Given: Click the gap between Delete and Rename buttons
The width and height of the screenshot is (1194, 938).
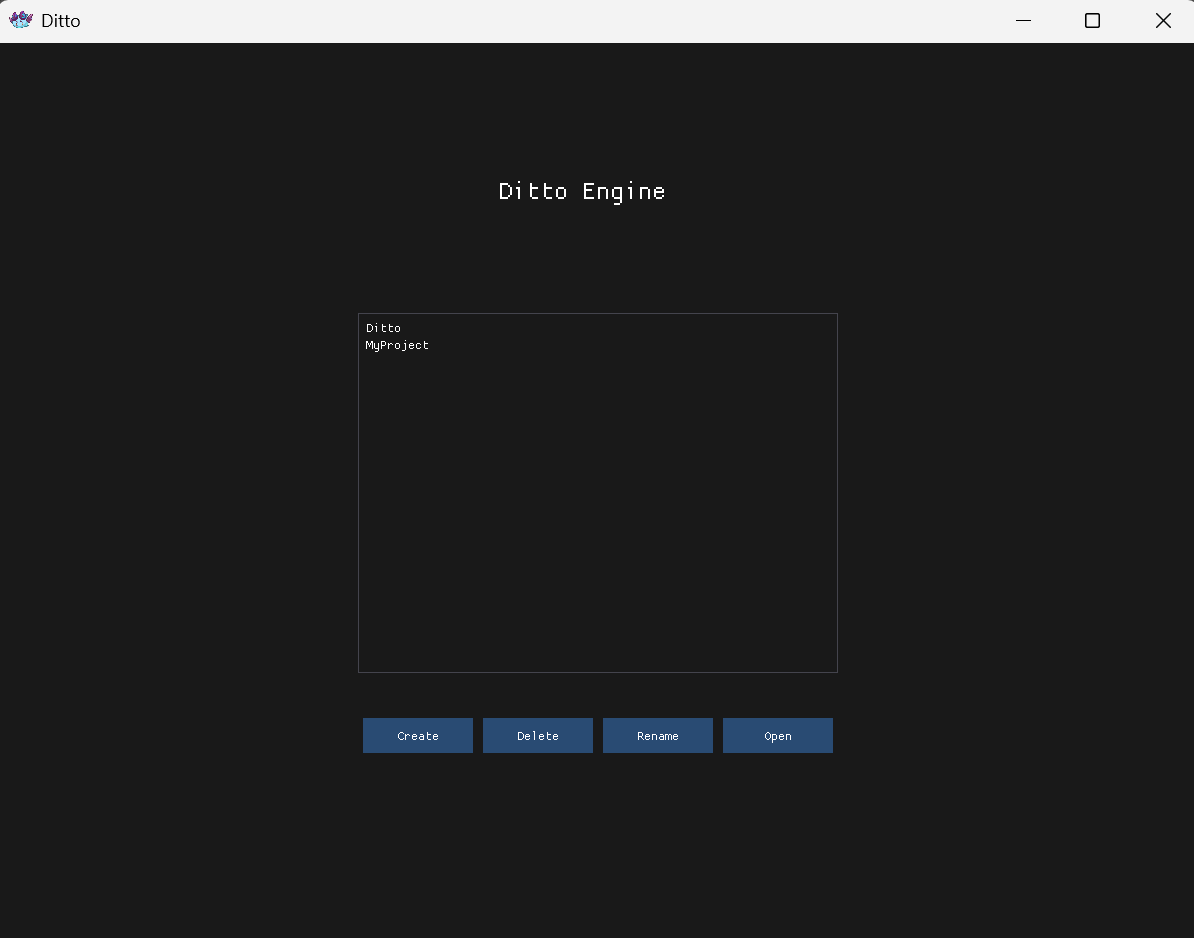Looking at the screenshot, I should point(598,735).
